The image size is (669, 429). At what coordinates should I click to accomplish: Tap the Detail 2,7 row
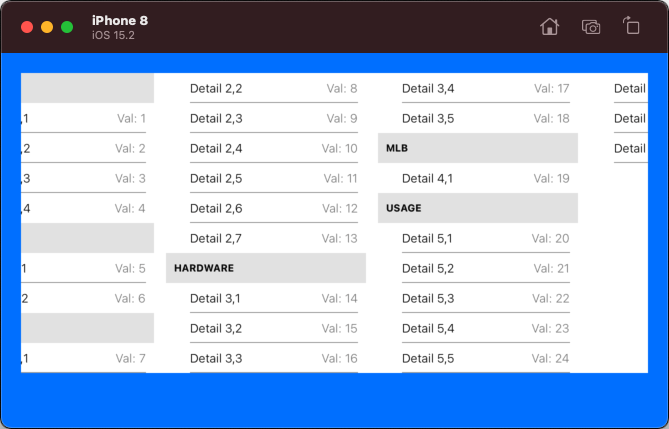click(x=266, y=238)
